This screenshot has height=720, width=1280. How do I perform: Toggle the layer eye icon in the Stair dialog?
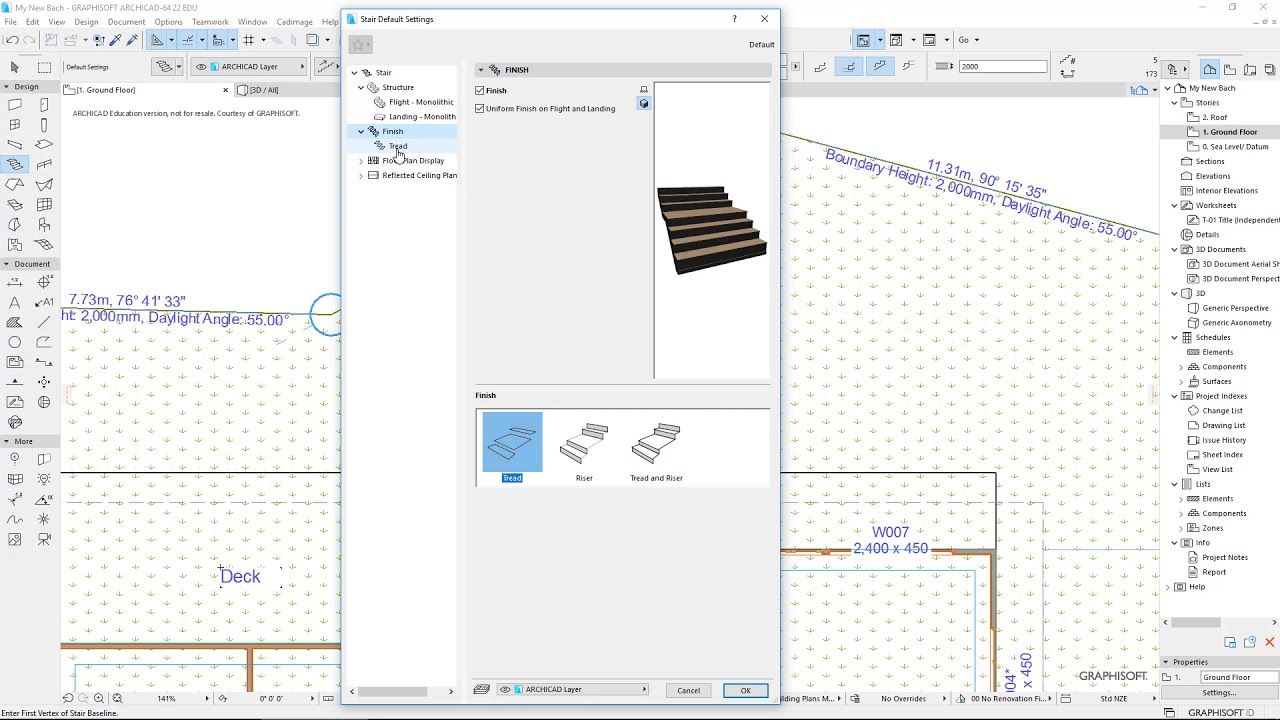tap(505, 689)
